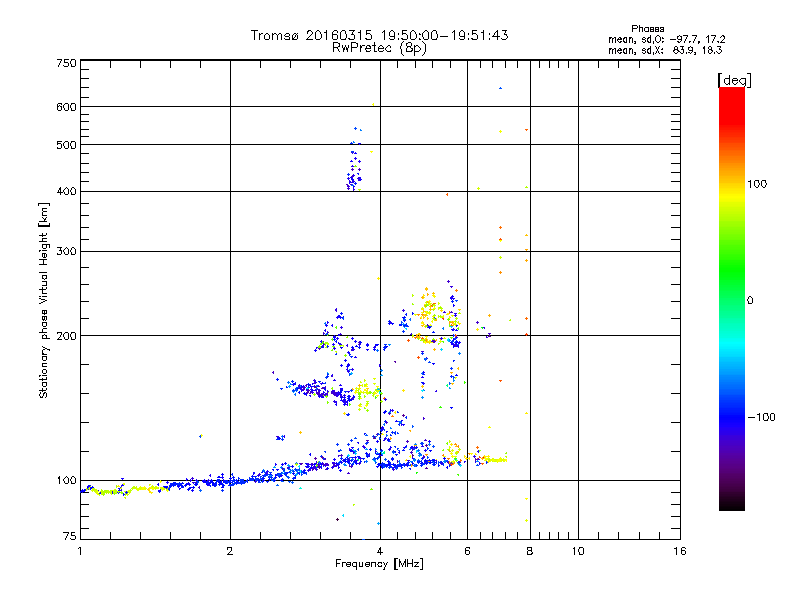Click the y-axis tick '600'

66,107
